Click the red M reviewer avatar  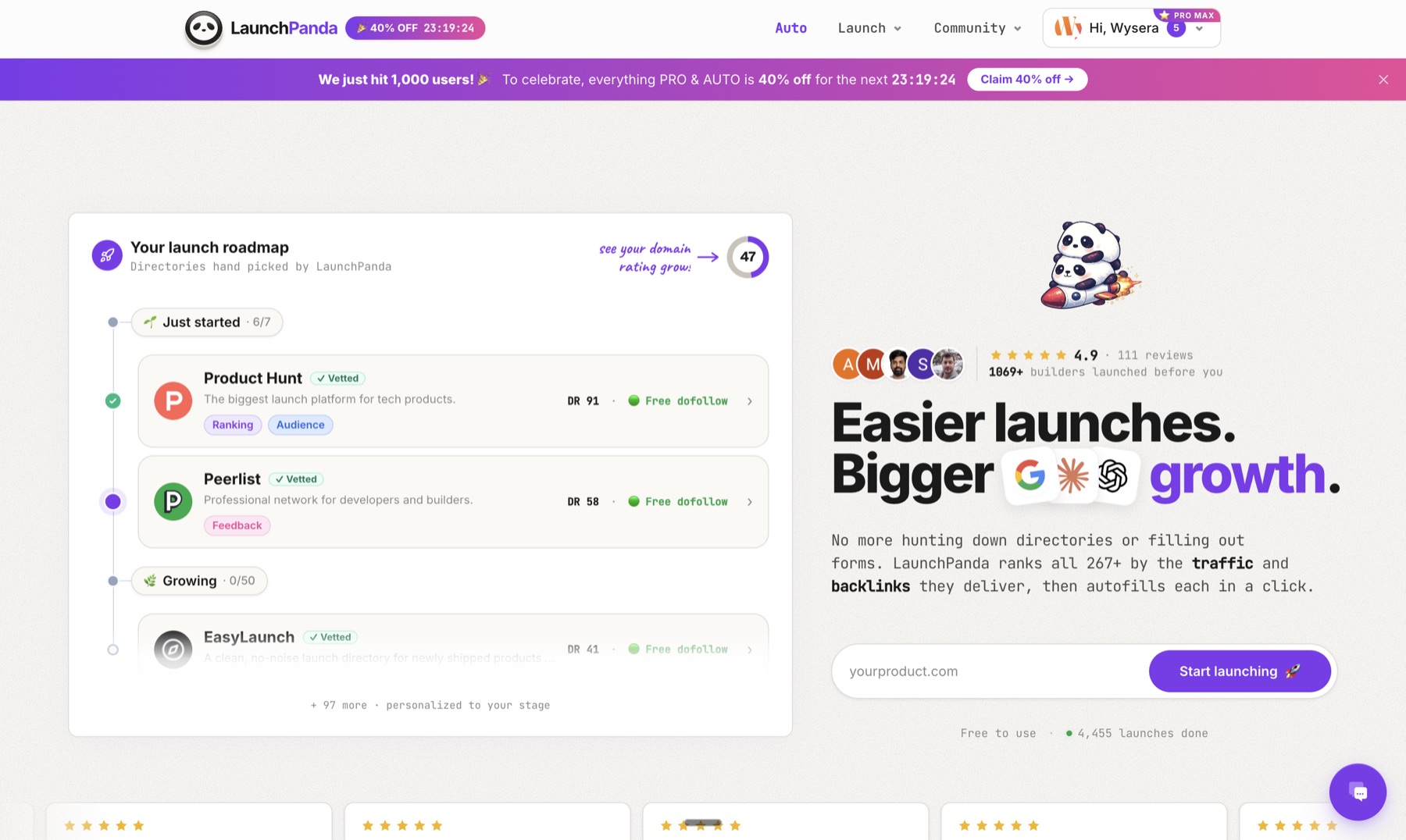pos(872,364)
